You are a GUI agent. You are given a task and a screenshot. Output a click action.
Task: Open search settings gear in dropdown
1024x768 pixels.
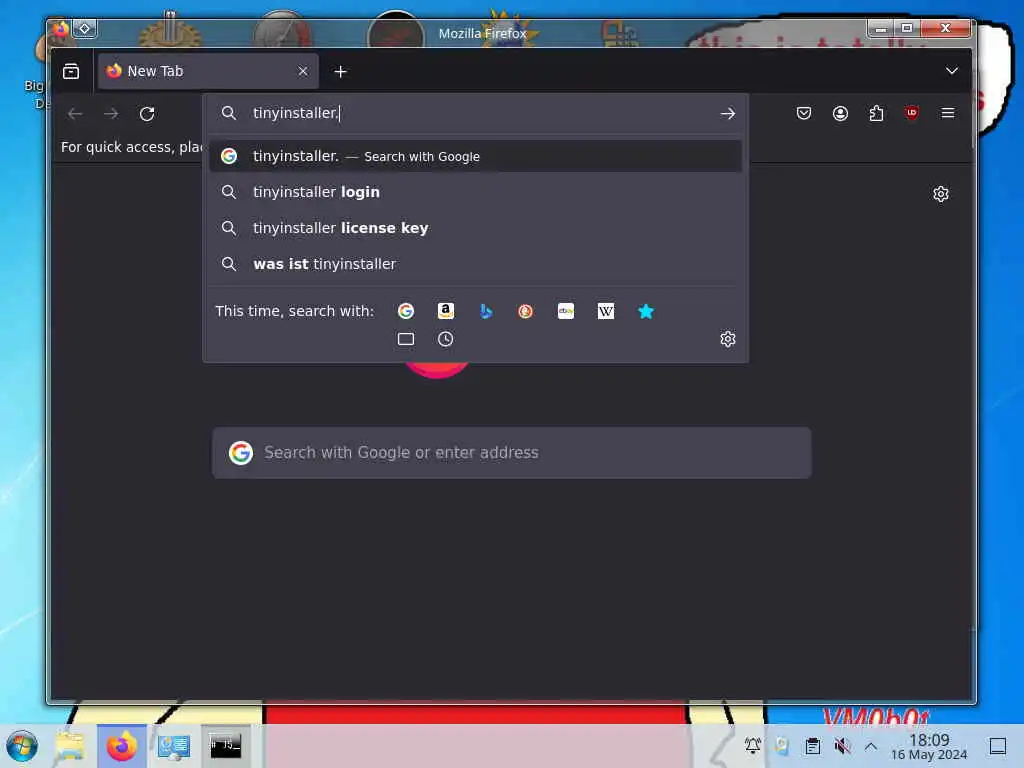point(728,339)
